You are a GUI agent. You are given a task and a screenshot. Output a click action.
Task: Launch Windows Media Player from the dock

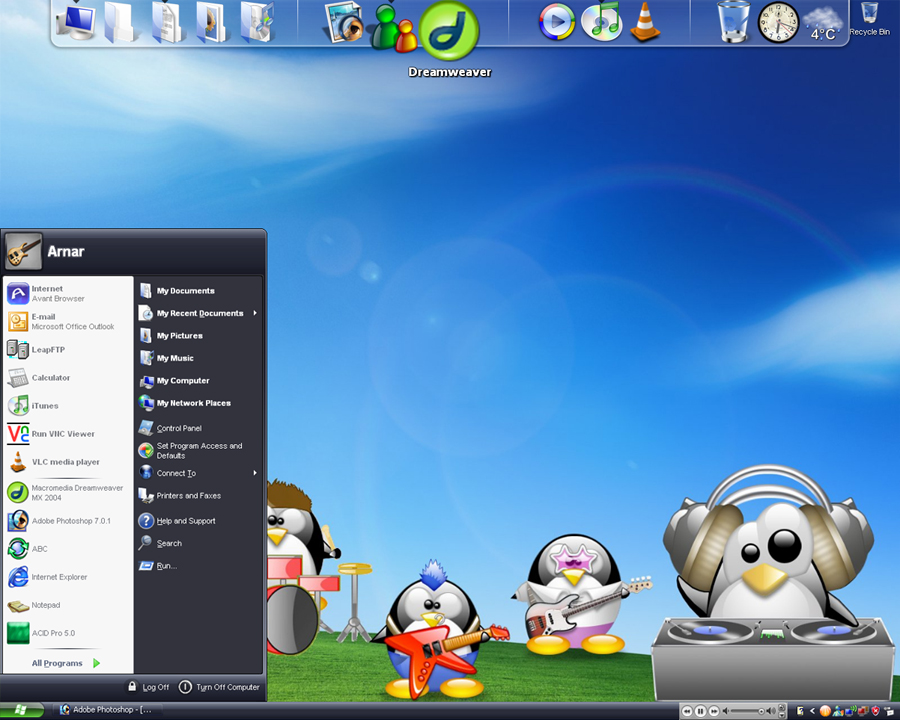point(557,22)
